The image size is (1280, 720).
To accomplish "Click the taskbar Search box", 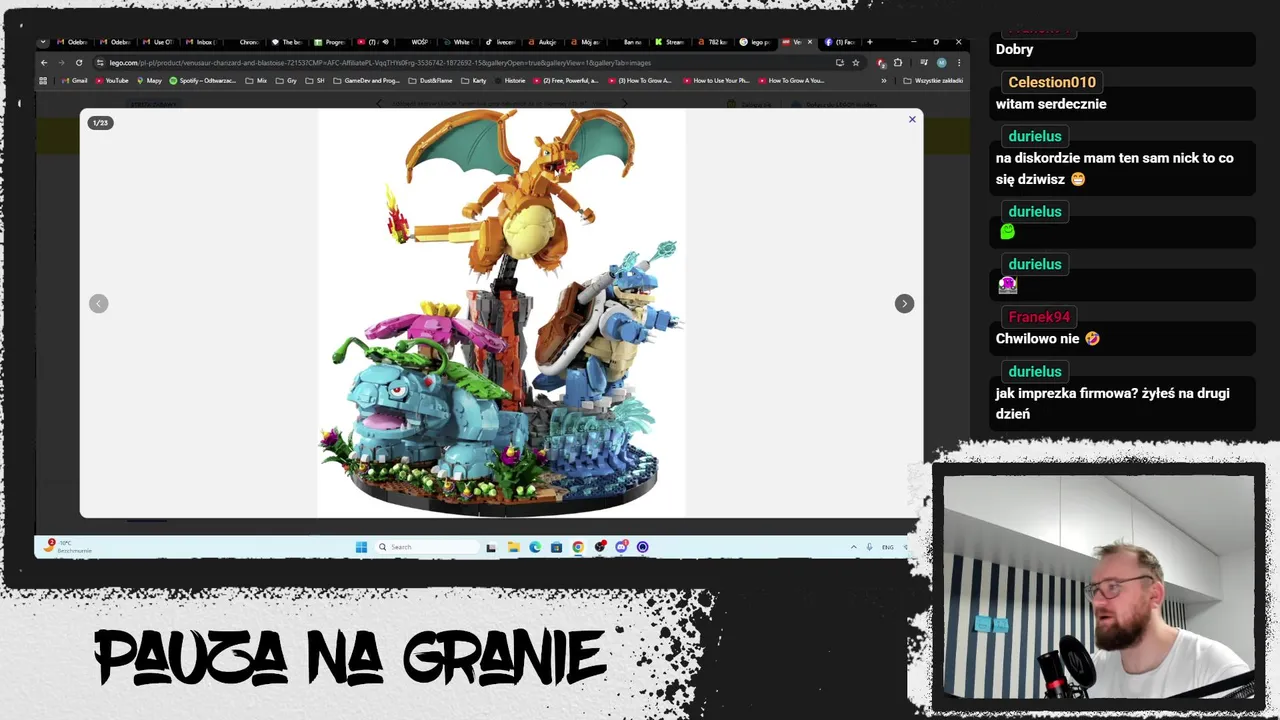I will click(x=427, y=547).
